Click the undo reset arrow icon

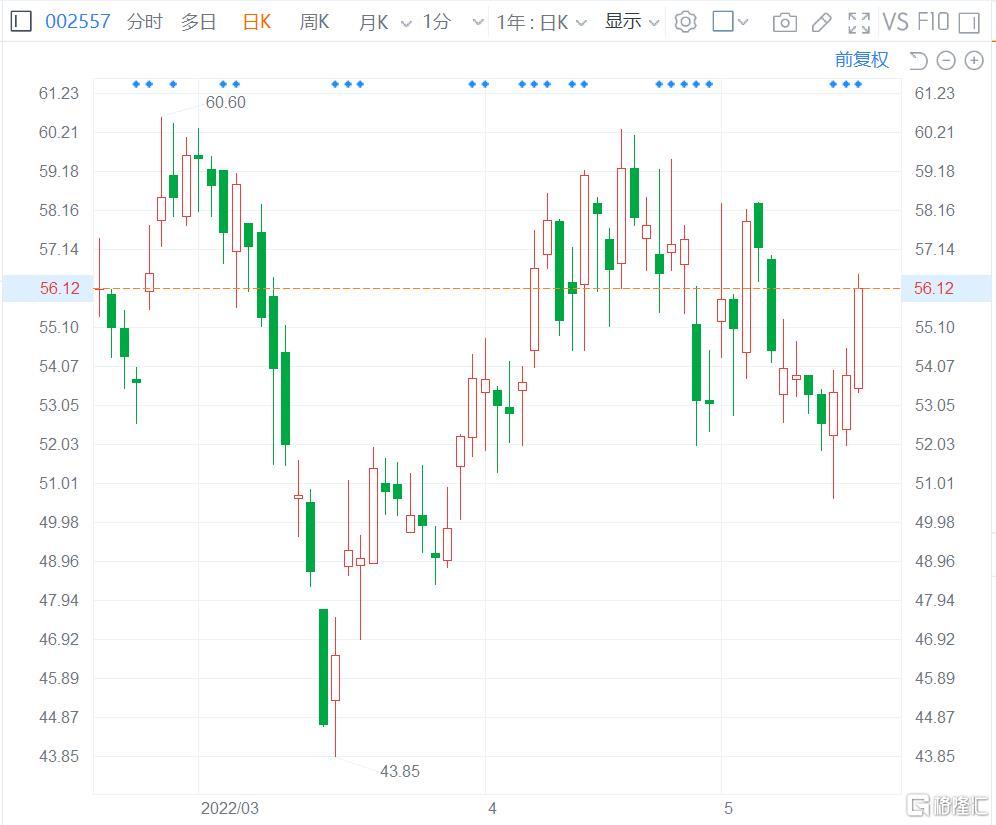pyautogui.click(x=918, y=60)
